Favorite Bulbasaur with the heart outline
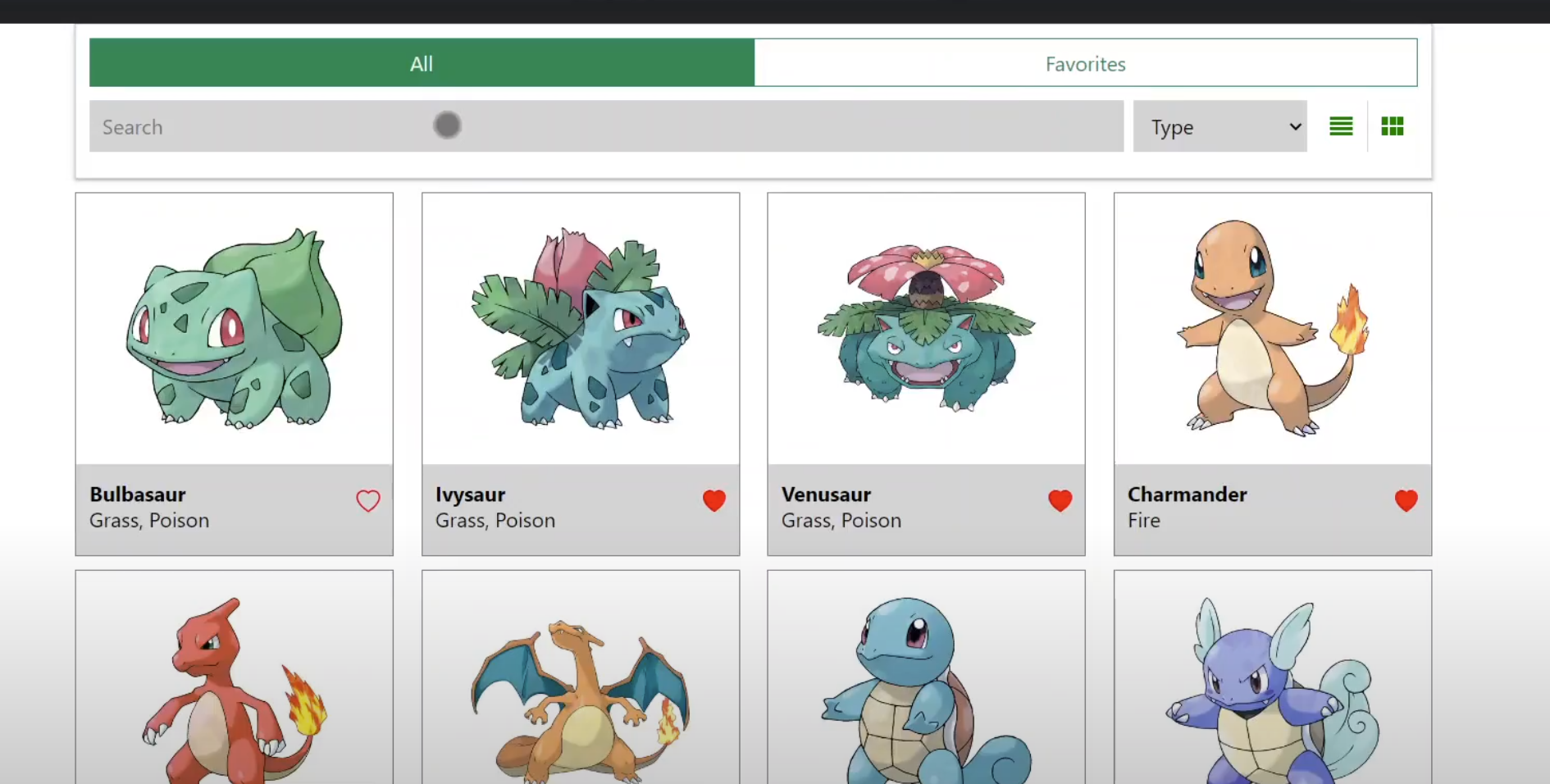1550x784 pixels. pos(368,501)
